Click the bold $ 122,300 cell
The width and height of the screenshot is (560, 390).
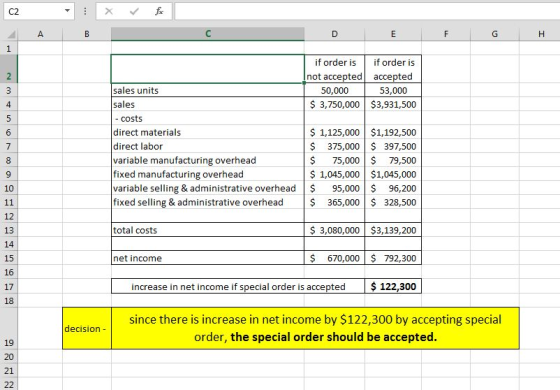[393, 286]
